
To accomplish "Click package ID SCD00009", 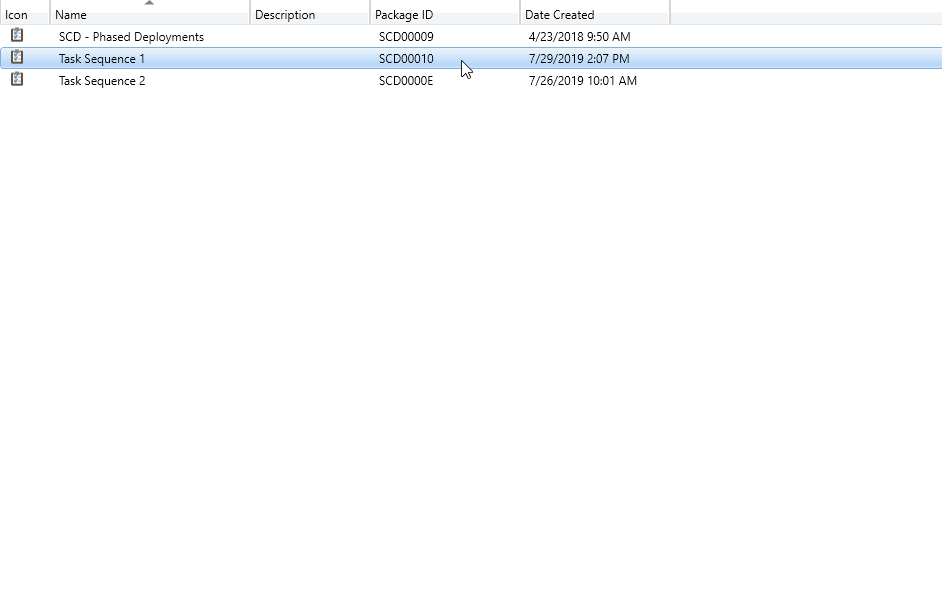I will [406, 37].
